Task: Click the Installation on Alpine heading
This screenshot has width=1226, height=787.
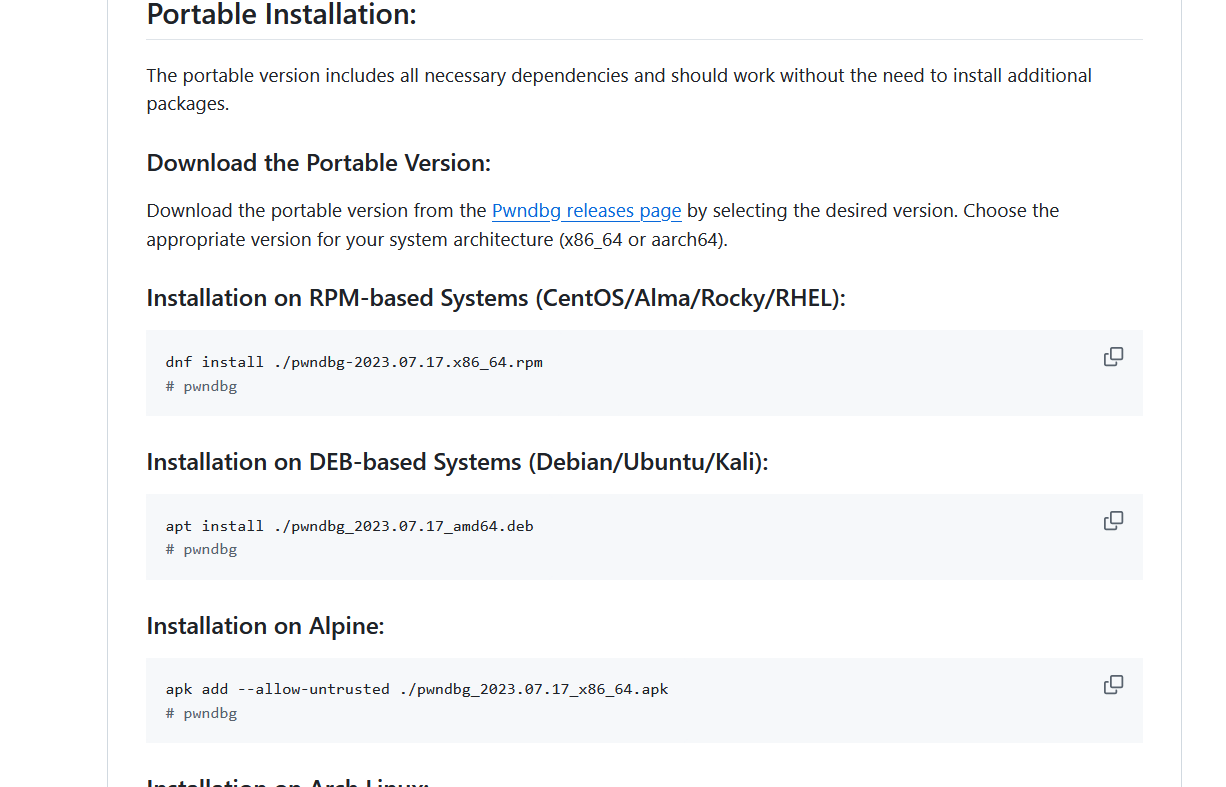Action: (x=265, y=626)
